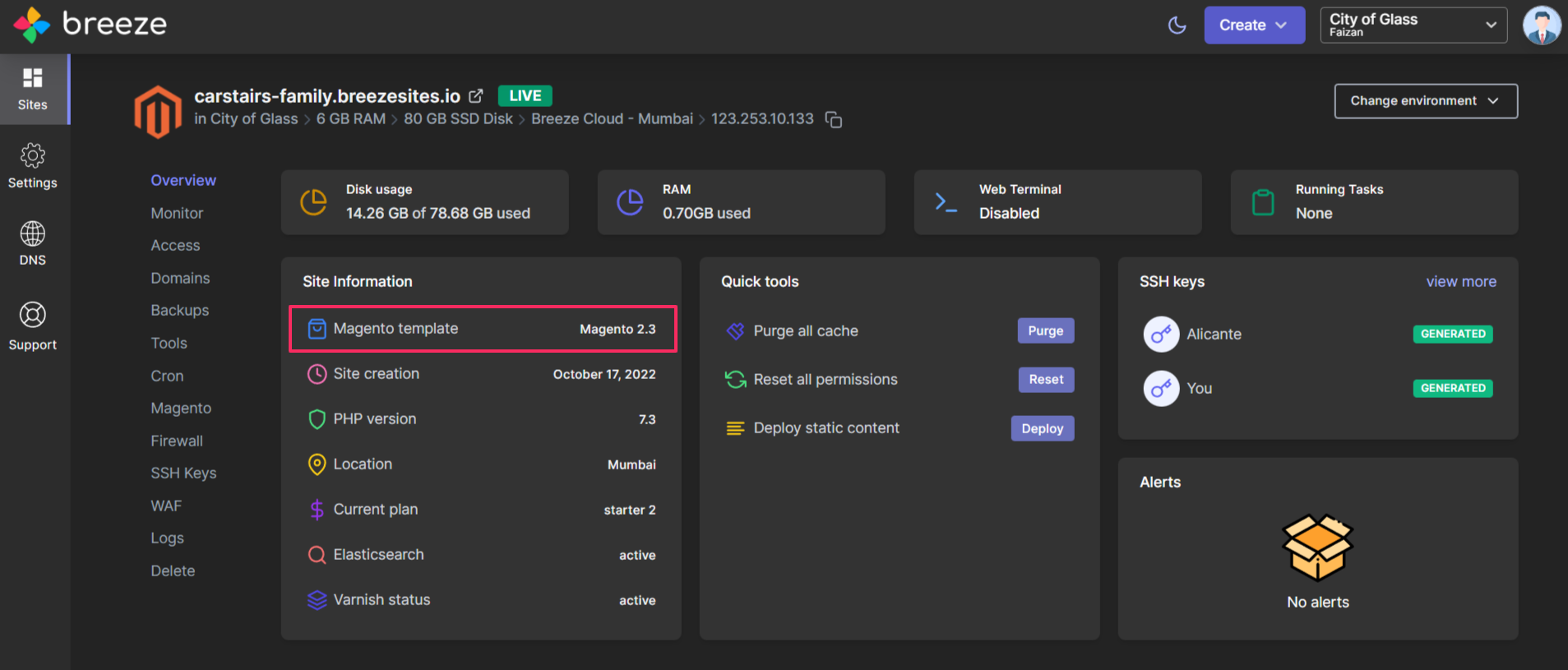Open the Cron section

pyautogui.click(x=167, y=376)
